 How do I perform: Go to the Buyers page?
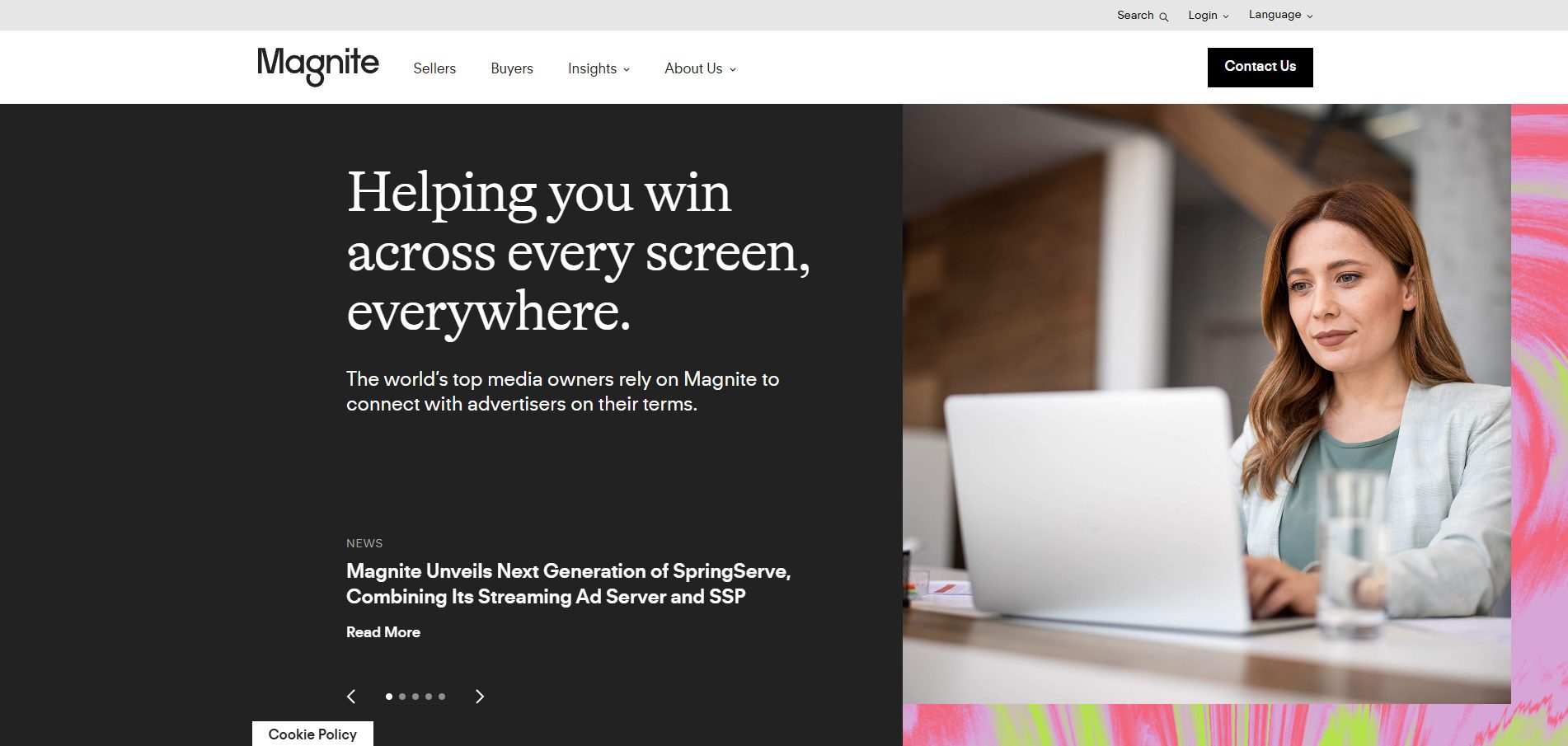[x=512, y=68]
